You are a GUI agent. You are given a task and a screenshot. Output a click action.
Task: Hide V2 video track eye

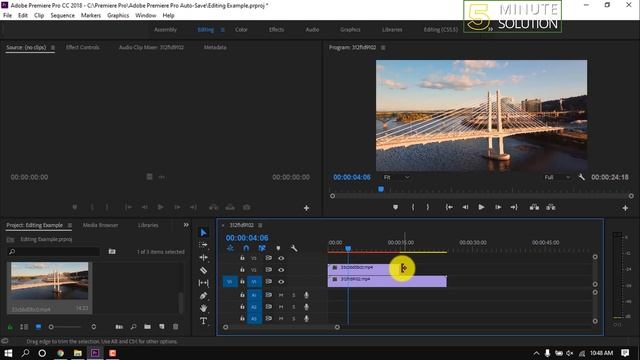click(281, 270)
